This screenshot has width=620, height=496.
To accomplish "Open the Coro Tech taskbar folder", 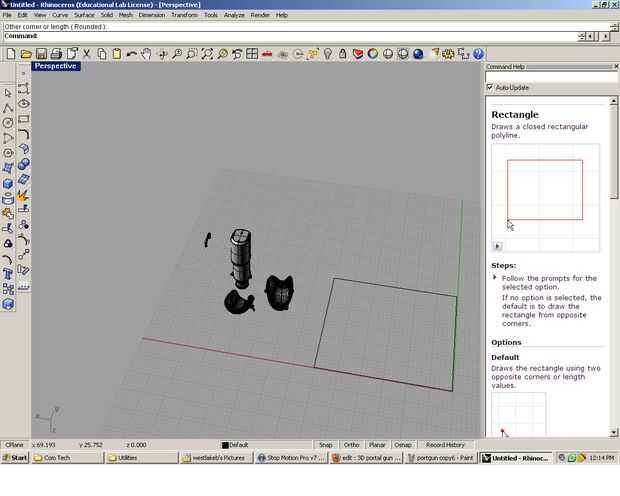I will click(x=67, y=458).
